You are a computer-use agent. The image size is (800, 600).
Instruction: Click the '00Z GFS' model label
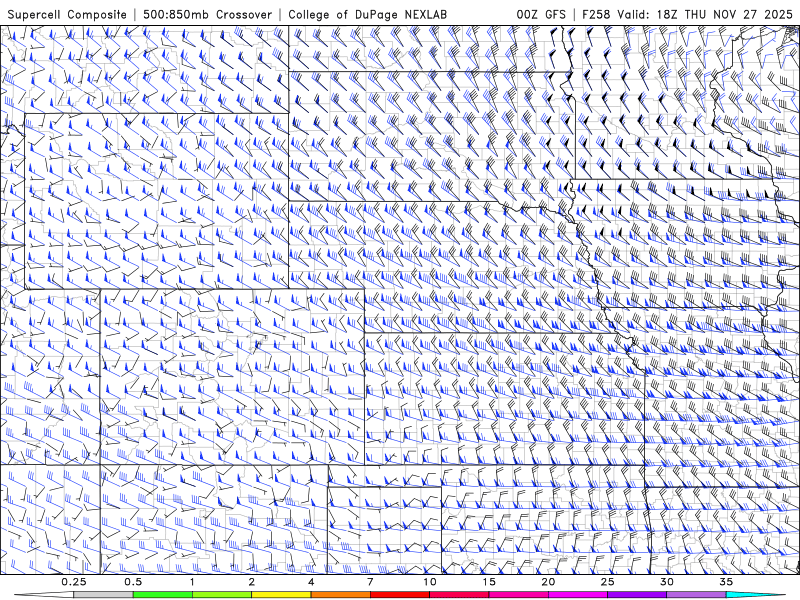click(541, 14)
